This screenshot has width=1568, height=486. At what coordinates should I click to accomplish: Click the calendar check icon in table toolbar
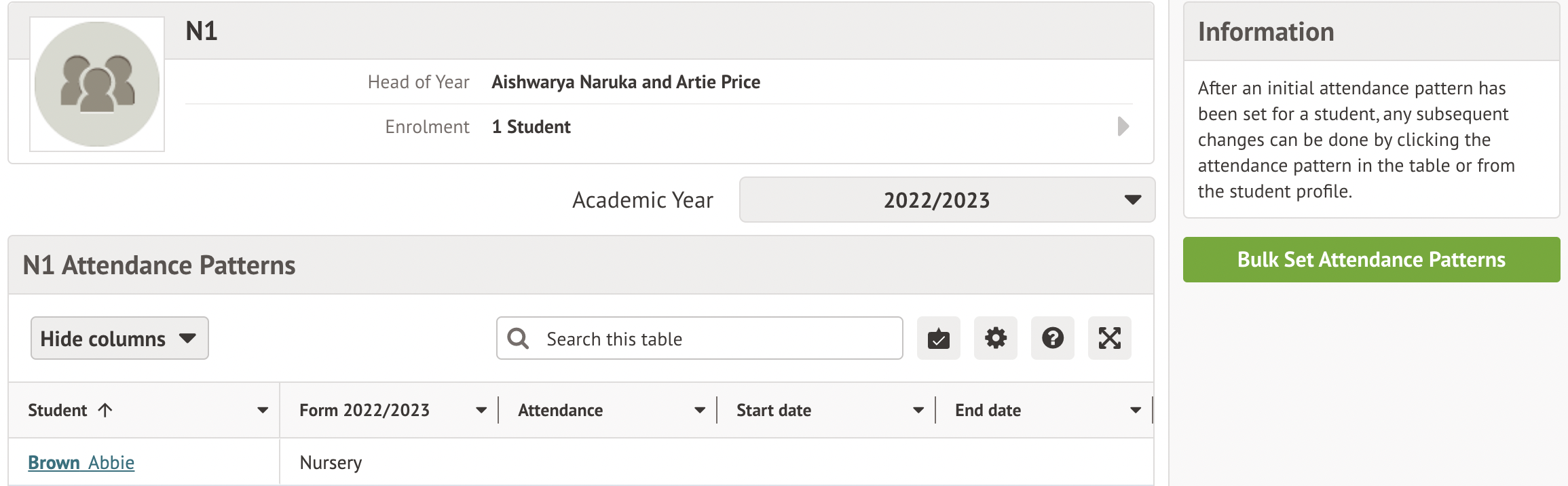coord(938,338)
